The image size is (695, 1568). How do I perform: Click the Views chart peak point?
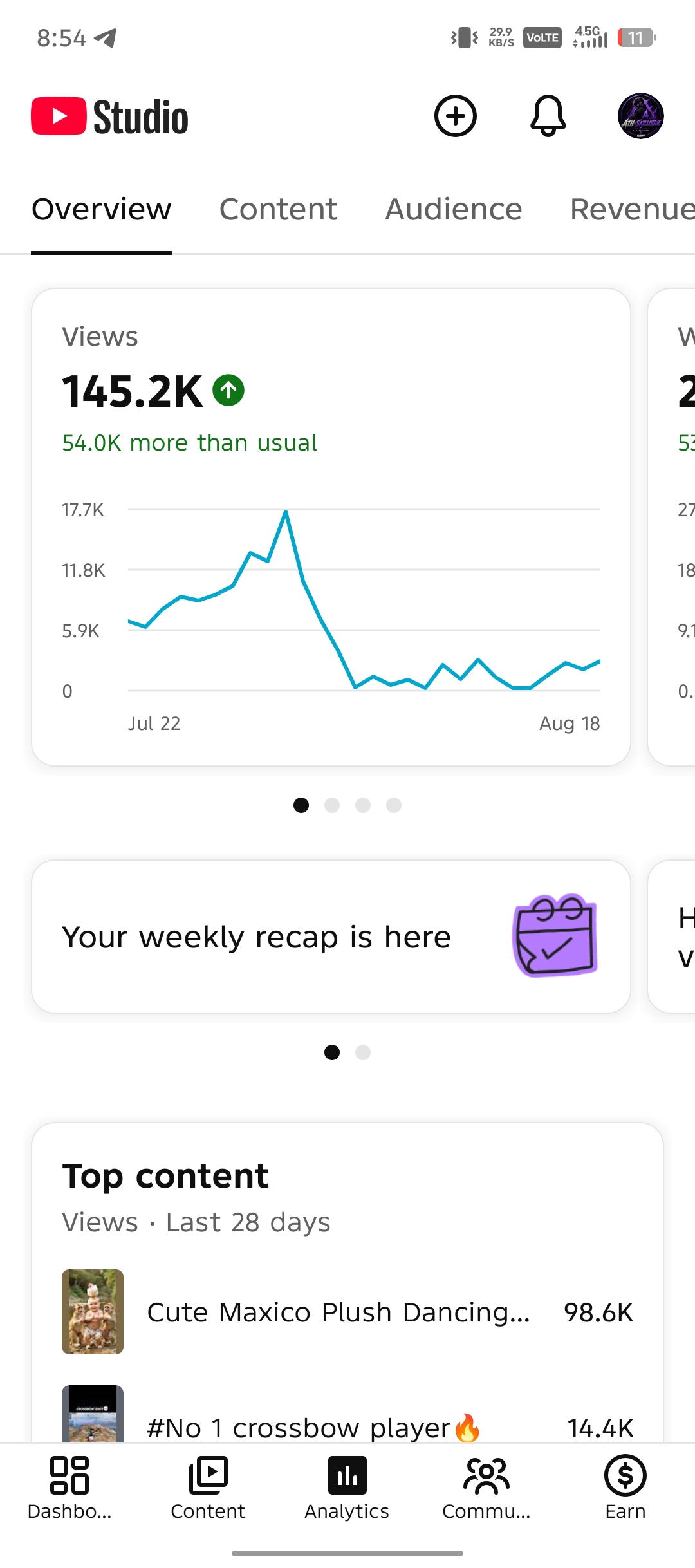coord(286,512)
